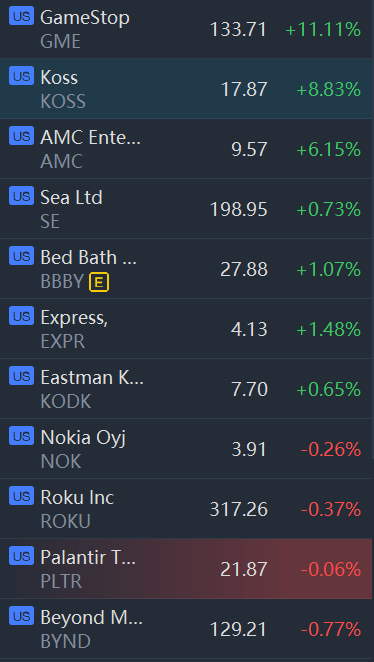Click the US badge beside GameStop

(21, 16)
